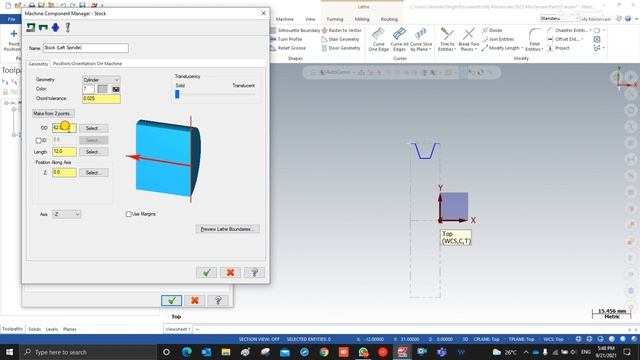Click Relief Groove command
640x360 pixels.
[288, 48]
